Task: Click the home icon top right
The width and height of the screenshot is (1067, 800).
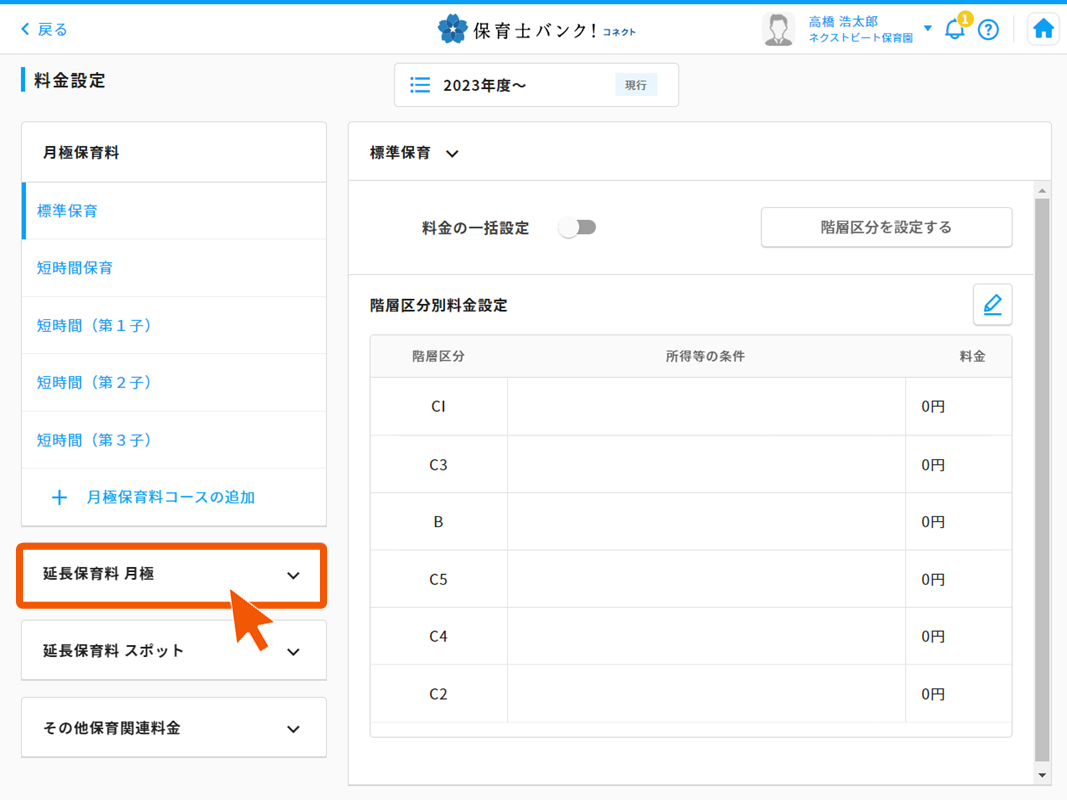Action: [x=1043, y=28]
